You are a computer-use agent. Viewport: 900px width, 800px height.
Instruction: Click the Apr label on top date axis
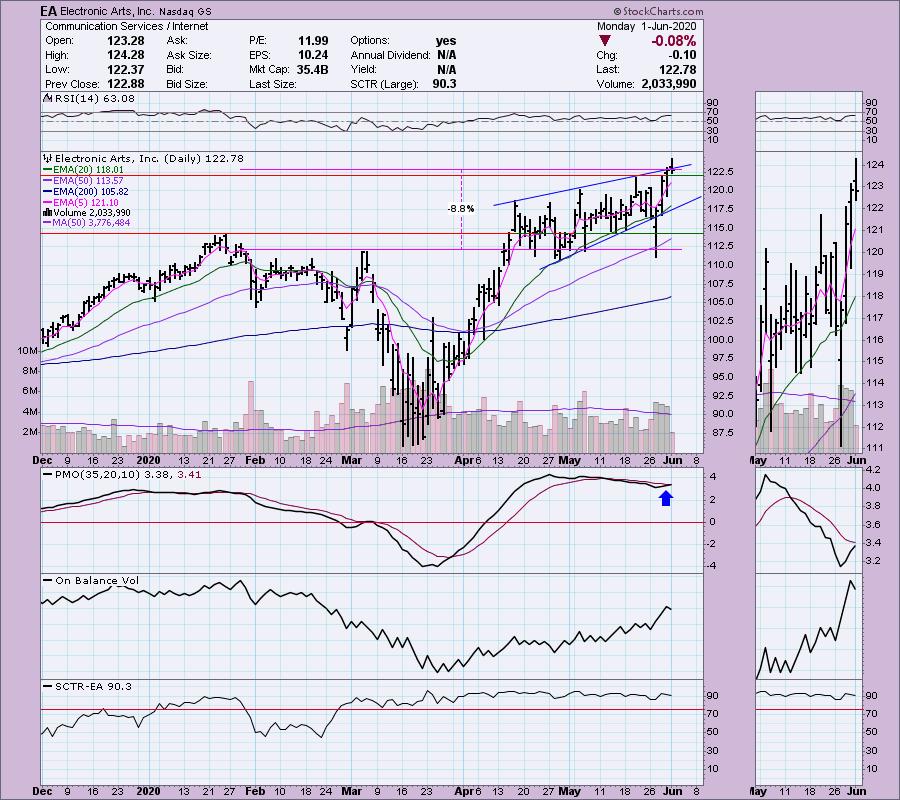(464, 460)
